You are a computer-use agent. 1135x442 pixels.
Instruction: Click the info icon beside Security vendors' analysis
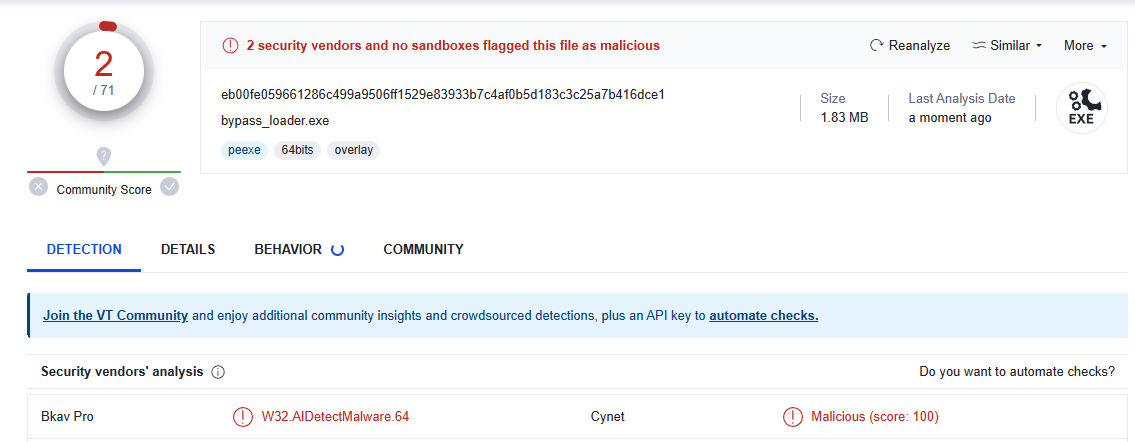[218, 372]
